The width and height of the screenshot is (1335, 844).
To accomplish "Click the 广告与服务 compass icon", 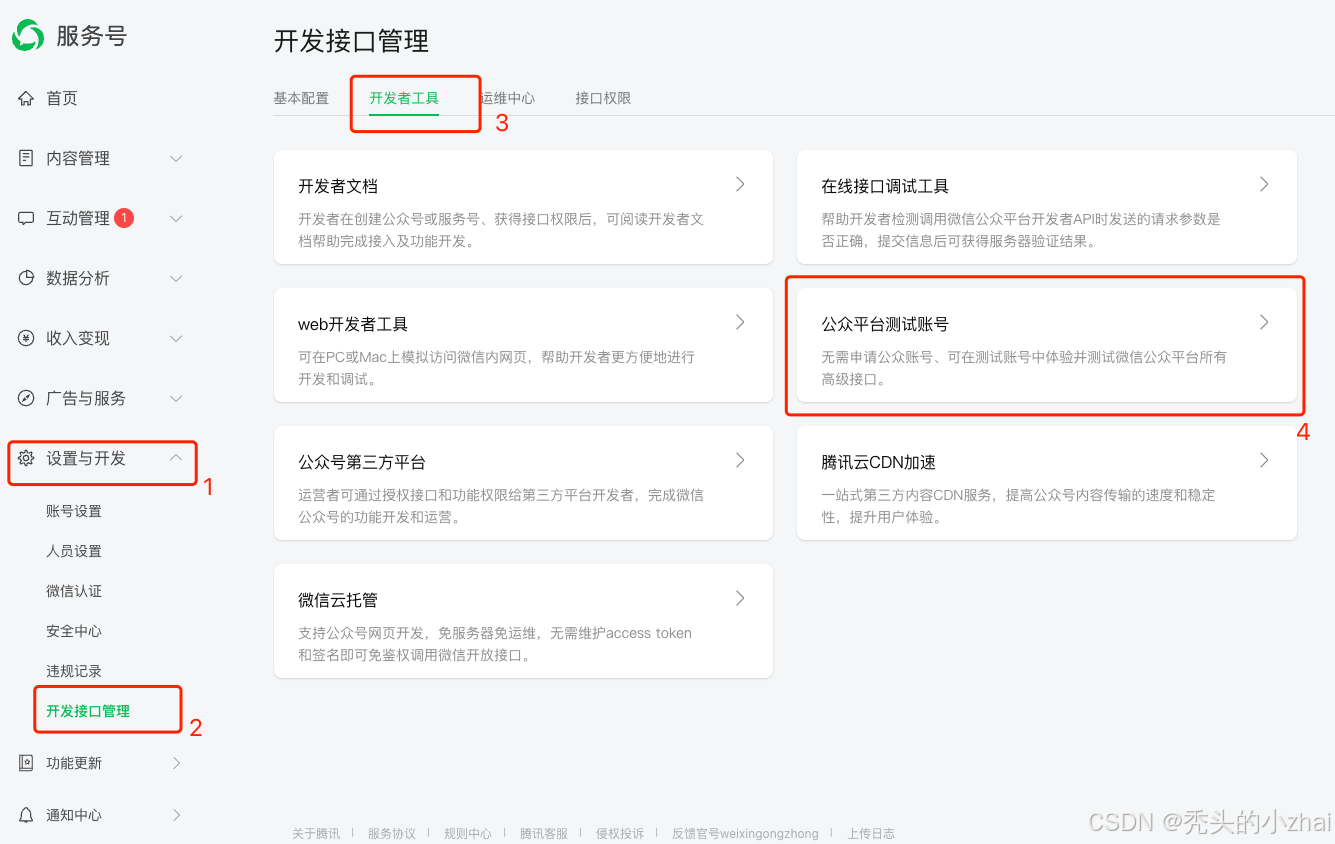I will click(x=26, y=398).
